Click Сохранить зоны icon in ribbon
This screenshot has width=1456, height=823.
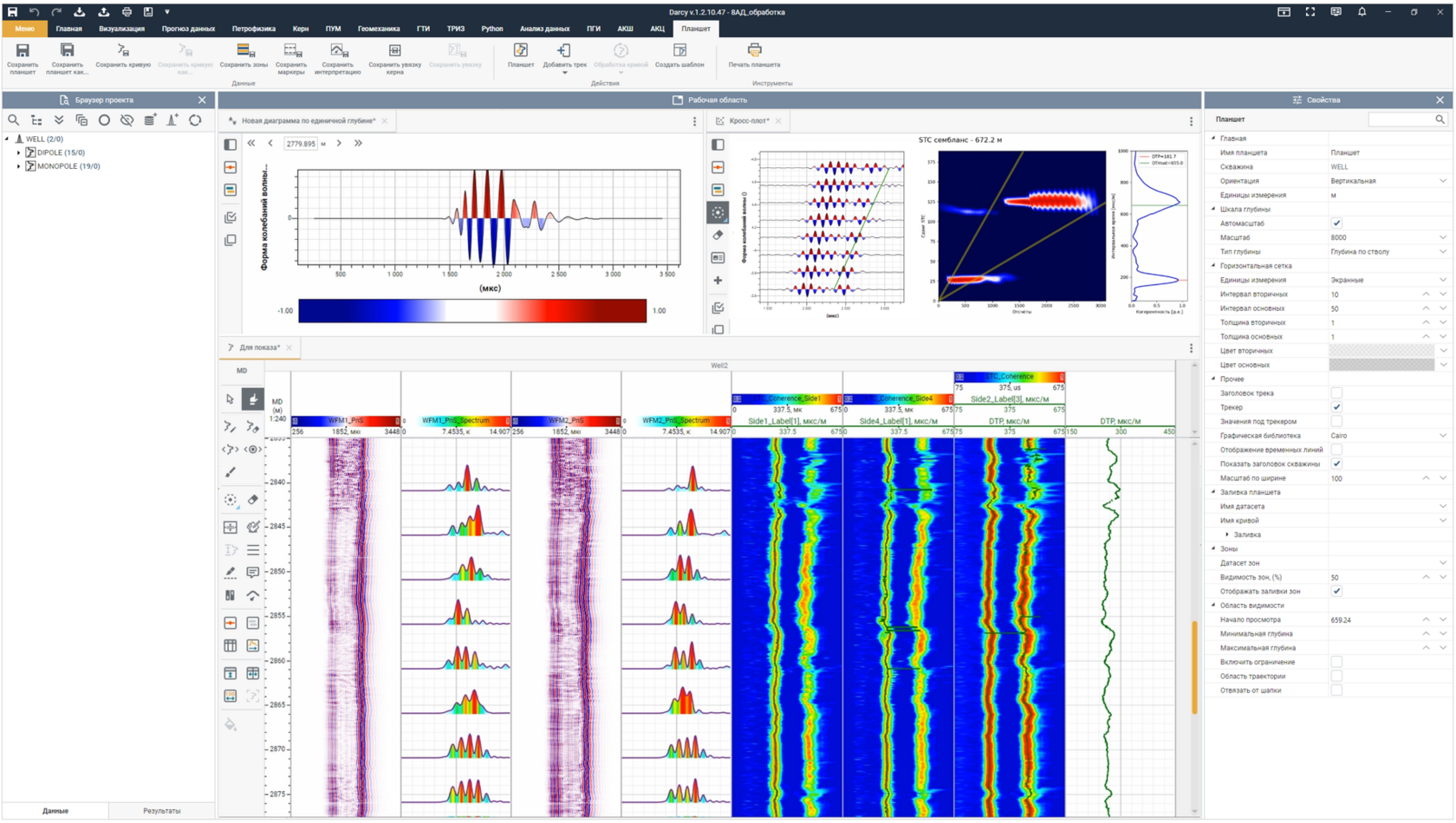click(x=244, y=51)
